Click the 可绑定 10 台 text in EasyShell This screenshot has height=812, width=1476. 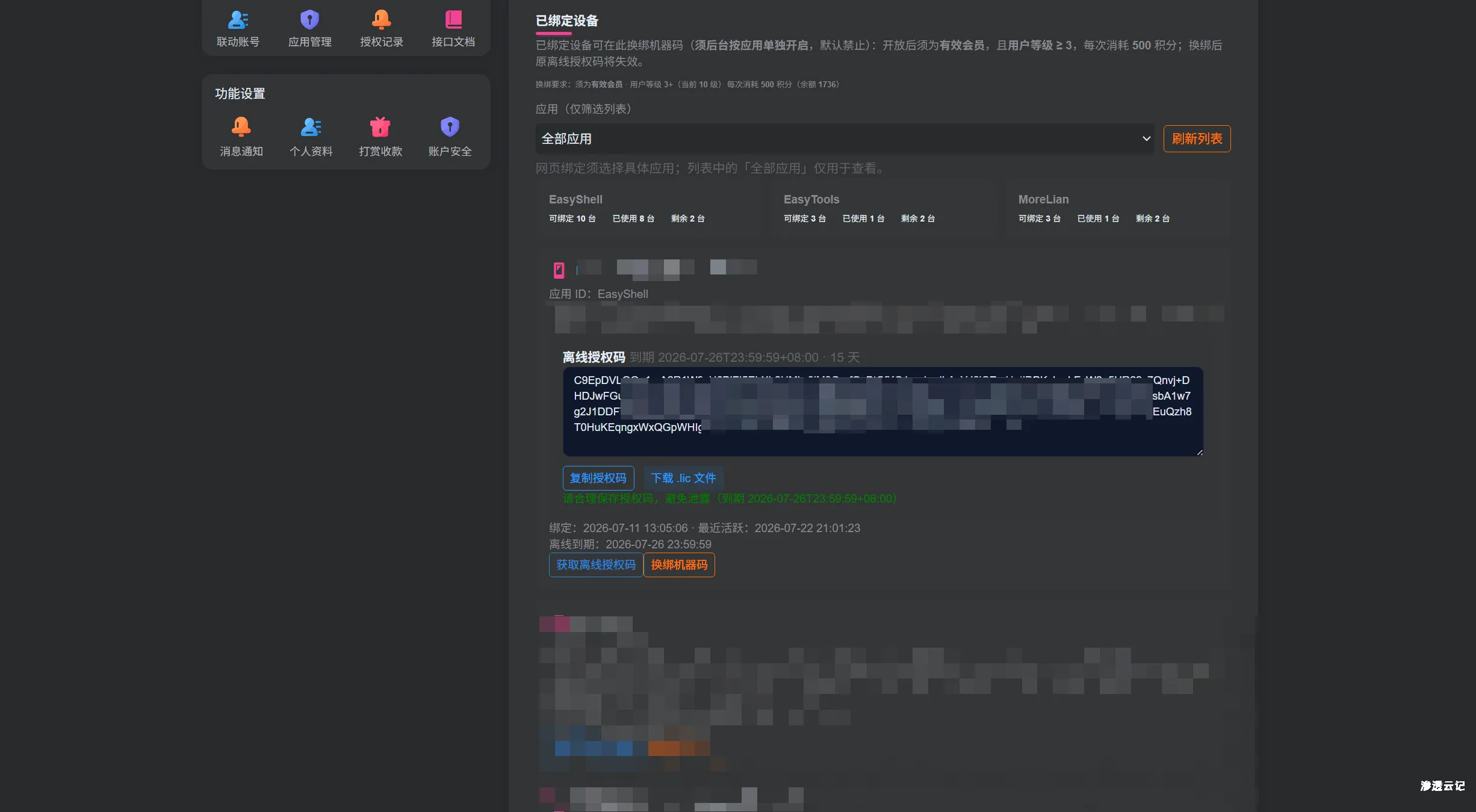(x=572, y=218)
